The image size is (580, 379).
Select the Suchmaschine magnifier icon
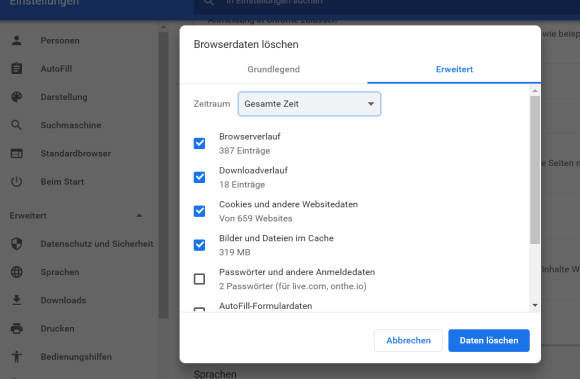tap(16, 125)
